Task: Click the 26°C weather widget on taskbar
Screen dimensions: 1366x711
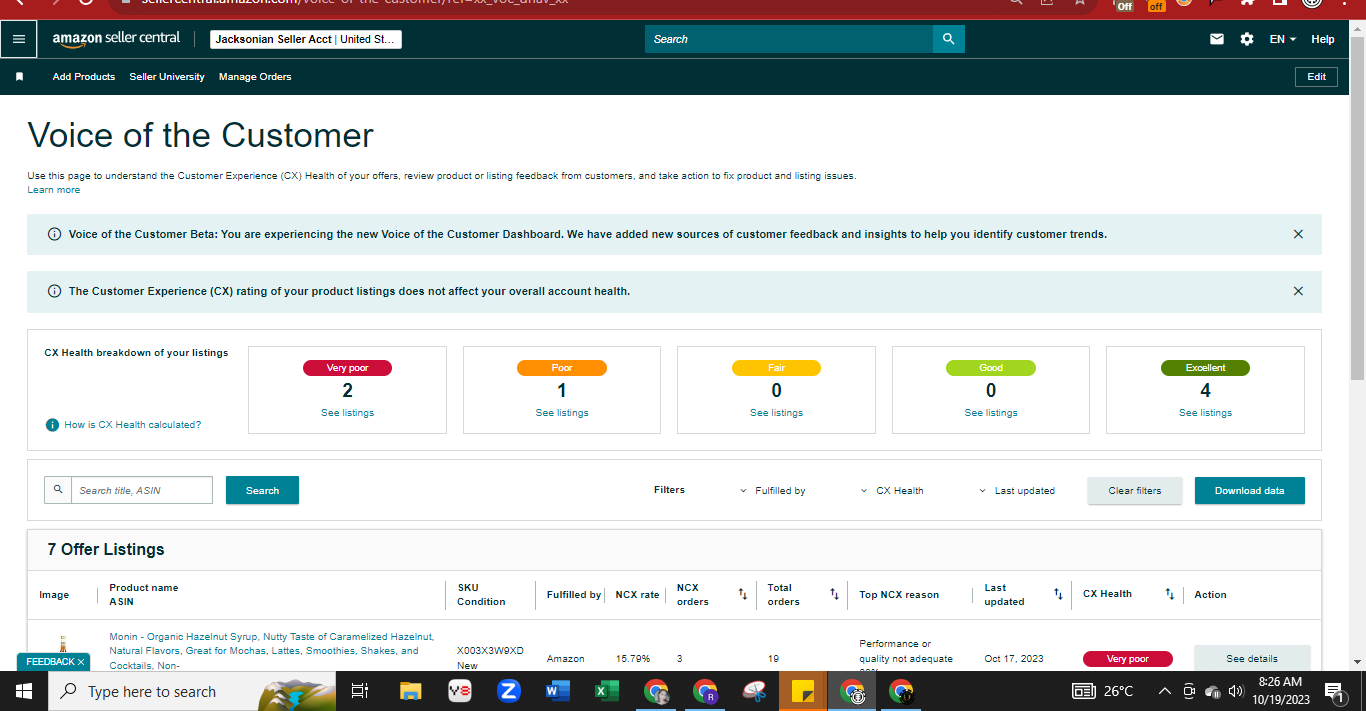Action: [x=1104, y=691]
